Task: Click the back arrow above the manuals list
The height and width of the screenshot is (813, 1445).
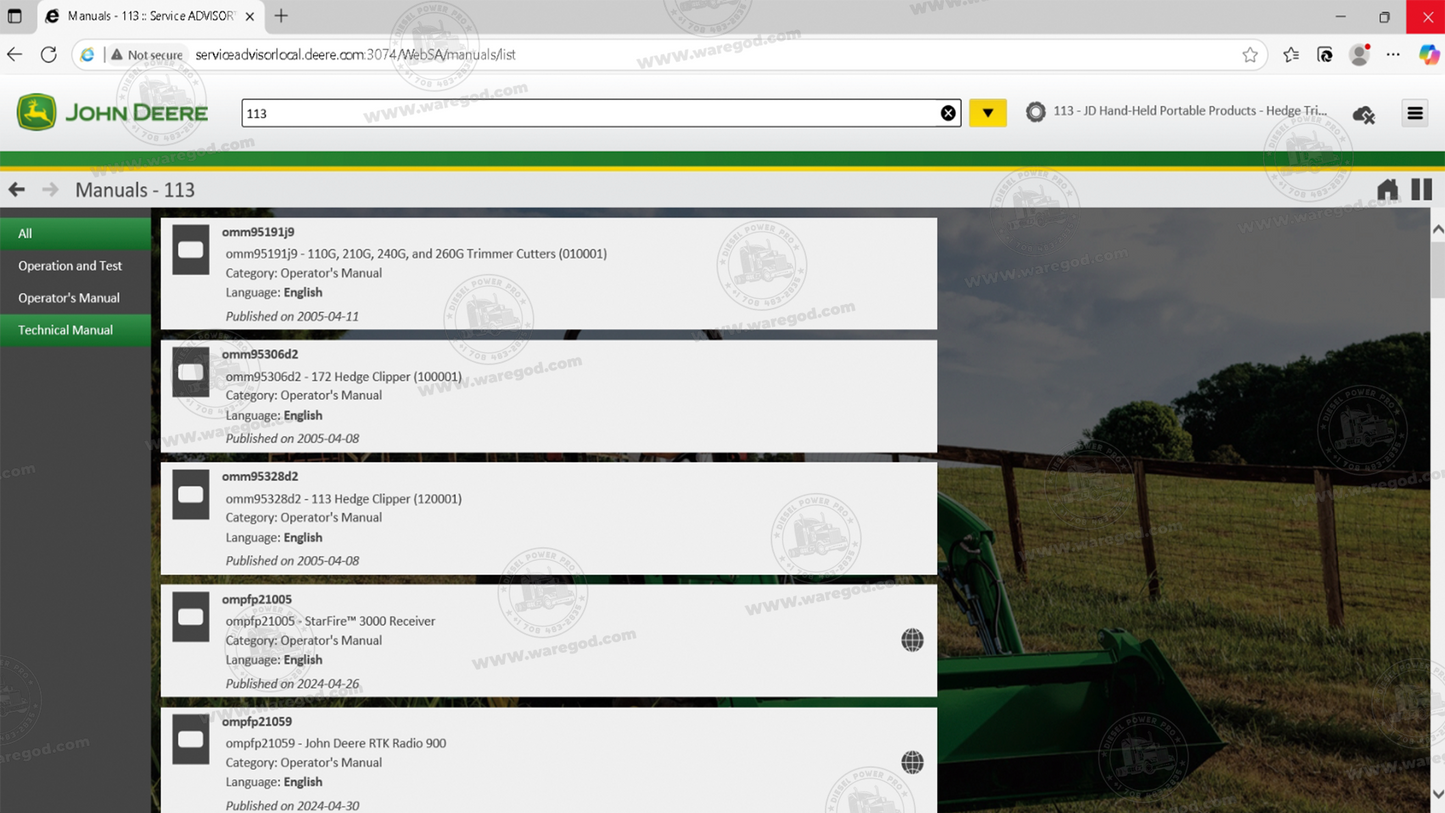Action: [16, 189]
